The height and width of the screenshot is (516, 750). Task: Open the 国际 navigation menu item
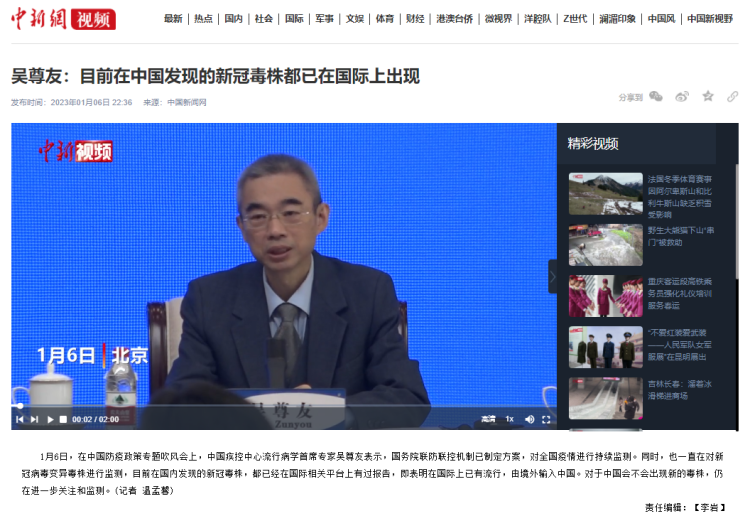(294, 19)
